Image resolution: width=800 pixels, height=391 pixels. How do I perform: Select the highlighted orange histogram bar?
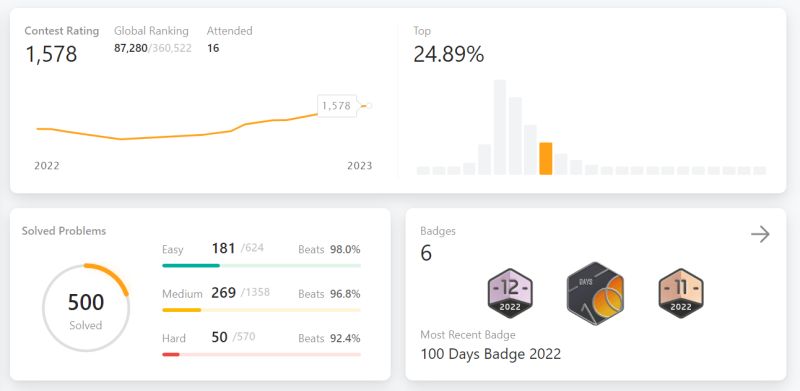coord(545,159)
